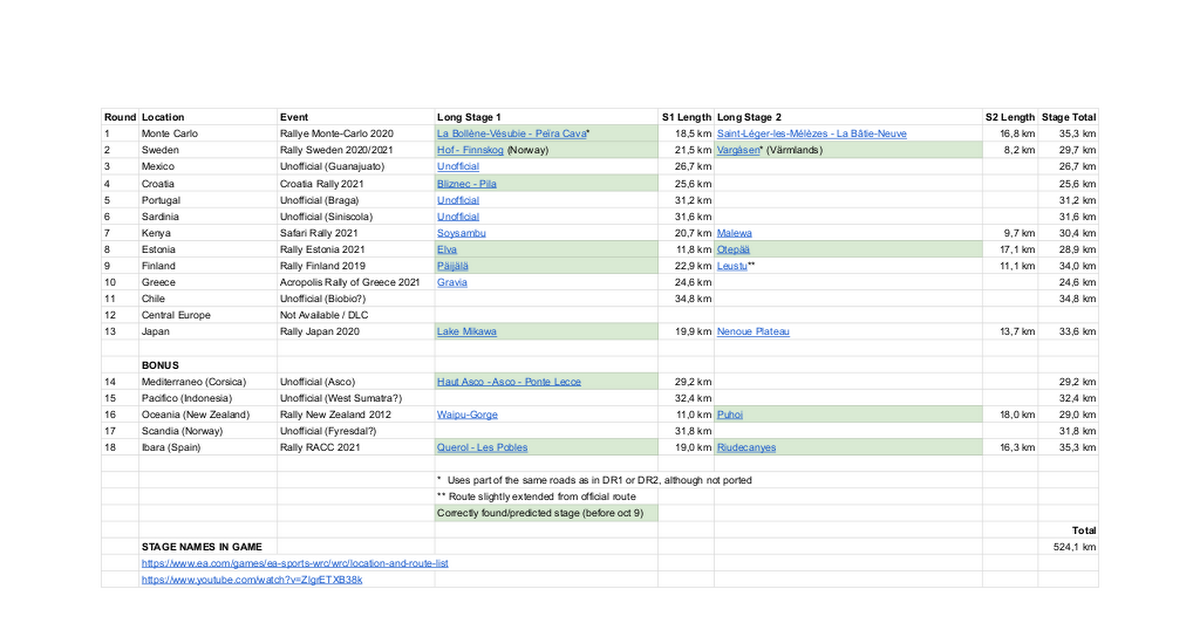The image size is (1200, 630).
Task: Open the Malewa stage link
Action: (x=735, y=233)
